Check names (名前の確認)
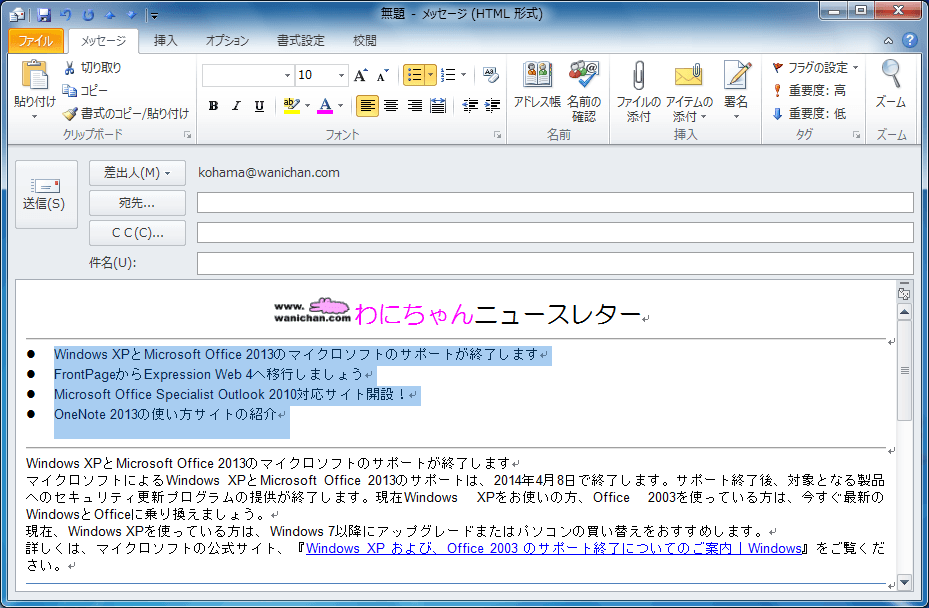Screen dimensions: 929x608 584,92
